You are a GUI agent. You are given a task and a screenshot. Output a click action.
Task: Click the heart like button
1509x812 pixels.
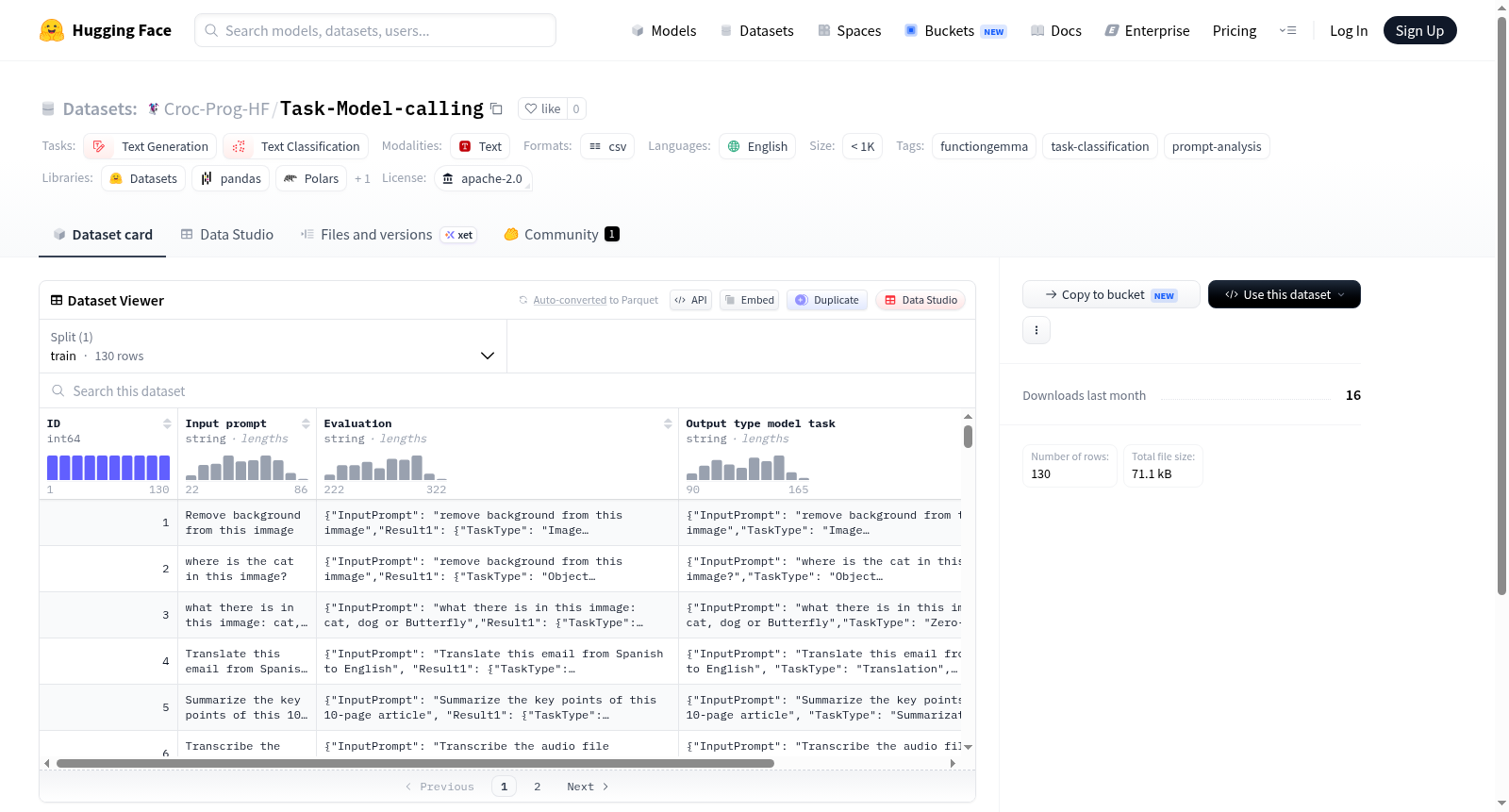pyautogui.click(x=542, y=108)
